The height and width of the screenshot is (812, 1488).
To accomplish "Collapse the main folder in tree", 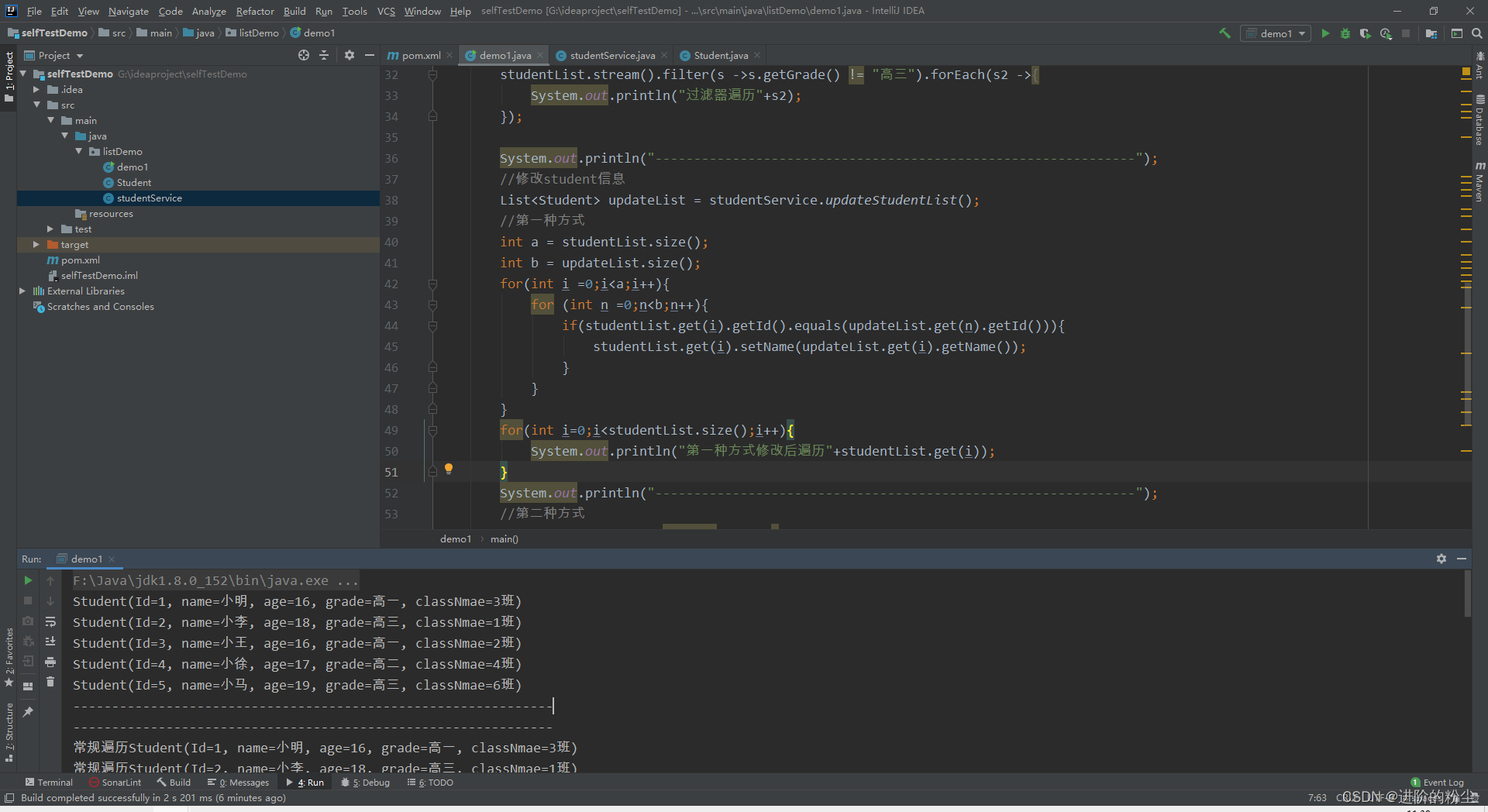I will tap(51, 120).
